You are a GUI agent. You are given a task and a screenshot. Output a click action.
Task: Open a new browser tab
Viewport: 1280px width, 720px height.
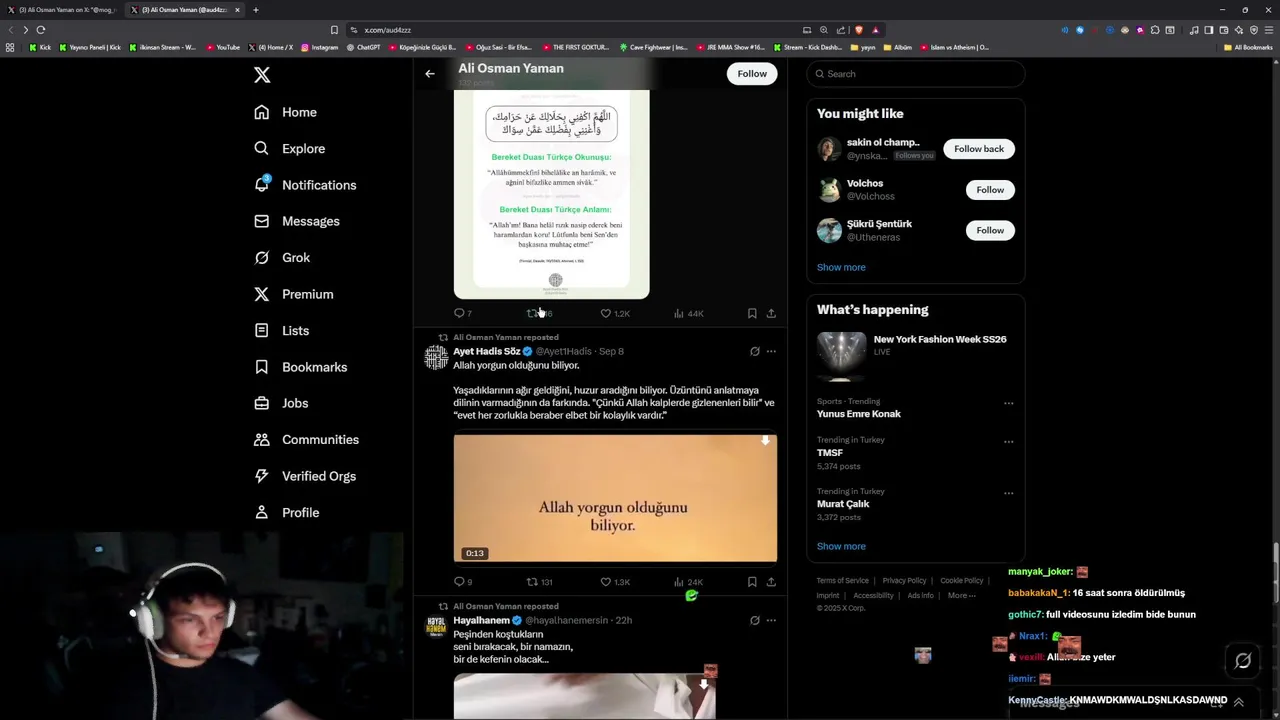click(x=256, y=10)
